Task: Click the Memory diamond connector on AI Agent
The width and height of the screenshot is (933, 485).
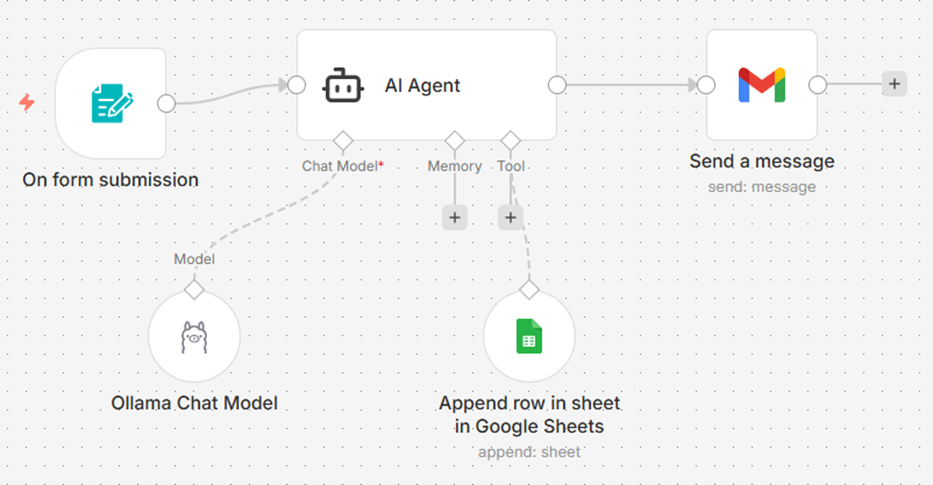Action: click(455, 140)
